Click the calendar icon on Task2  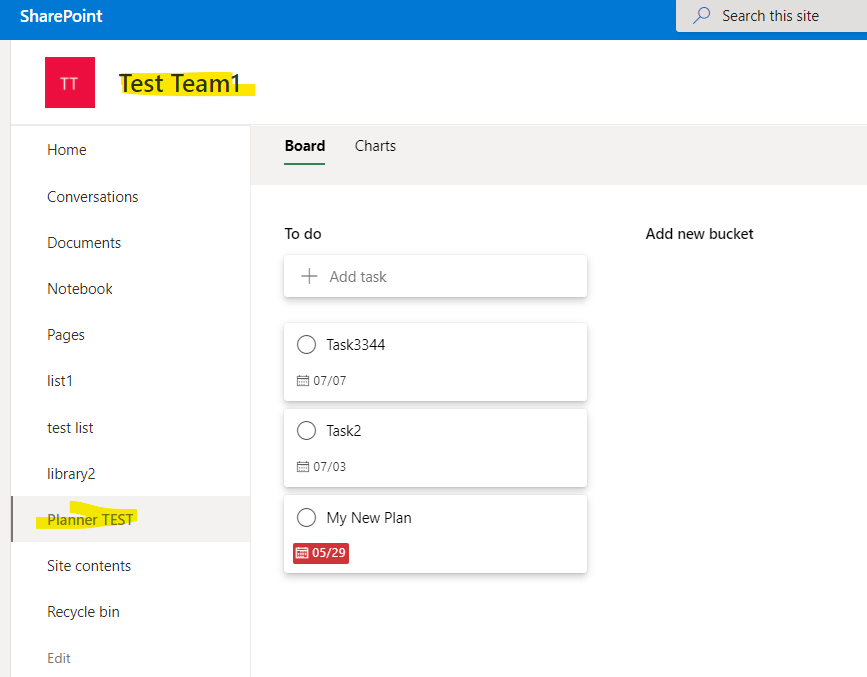click(302, 467)
